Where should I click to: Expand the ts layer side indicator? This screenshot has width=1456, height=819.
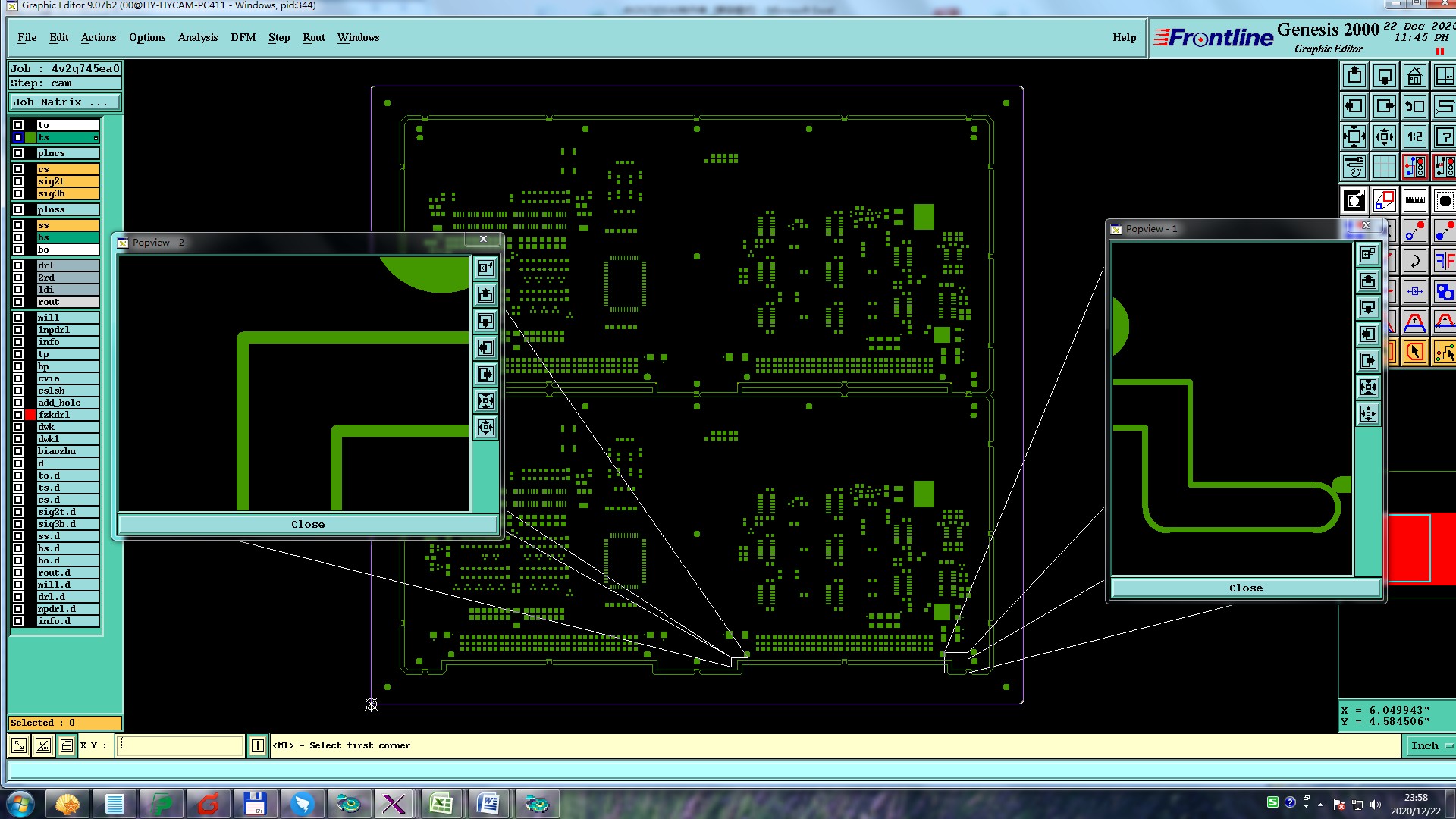(96, 137)
